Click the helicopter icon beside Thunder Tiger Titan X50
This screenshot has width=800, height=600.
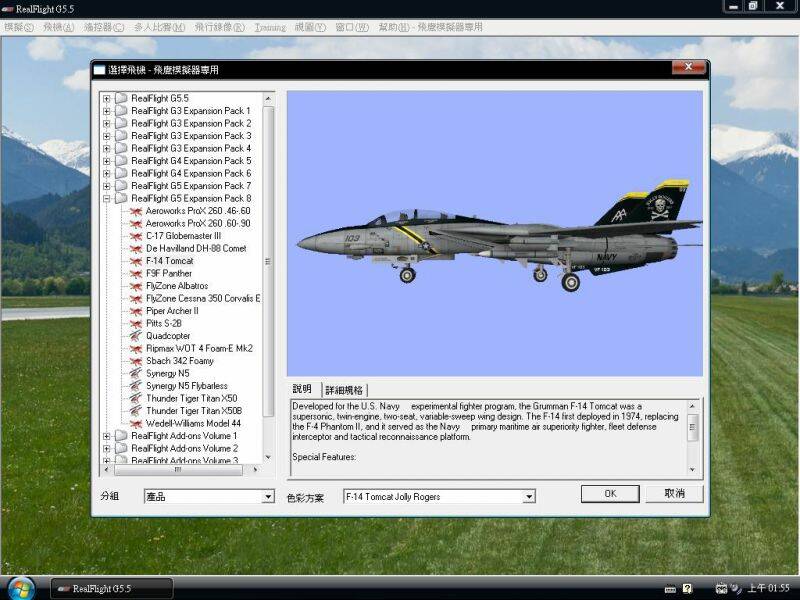pyautogui.click(x=136, y=399)
